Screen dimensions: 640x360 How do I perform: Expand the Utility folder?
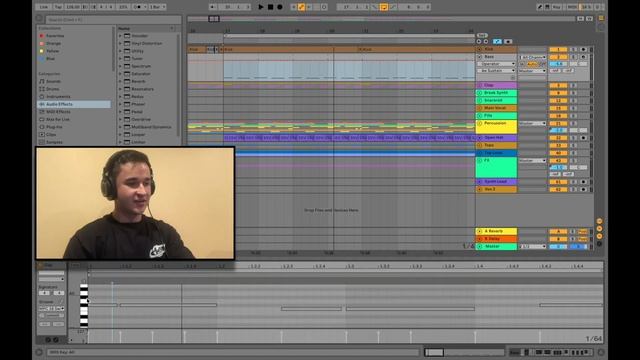(x=120, y=51)
